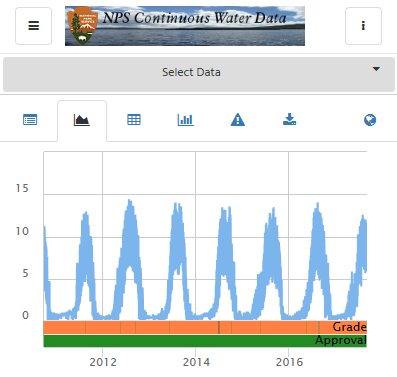Image resolution: width=397 pixels, height=377 pixels.
Task: Click the 2012 x-axis label
Action: click(x=103, y=362)
